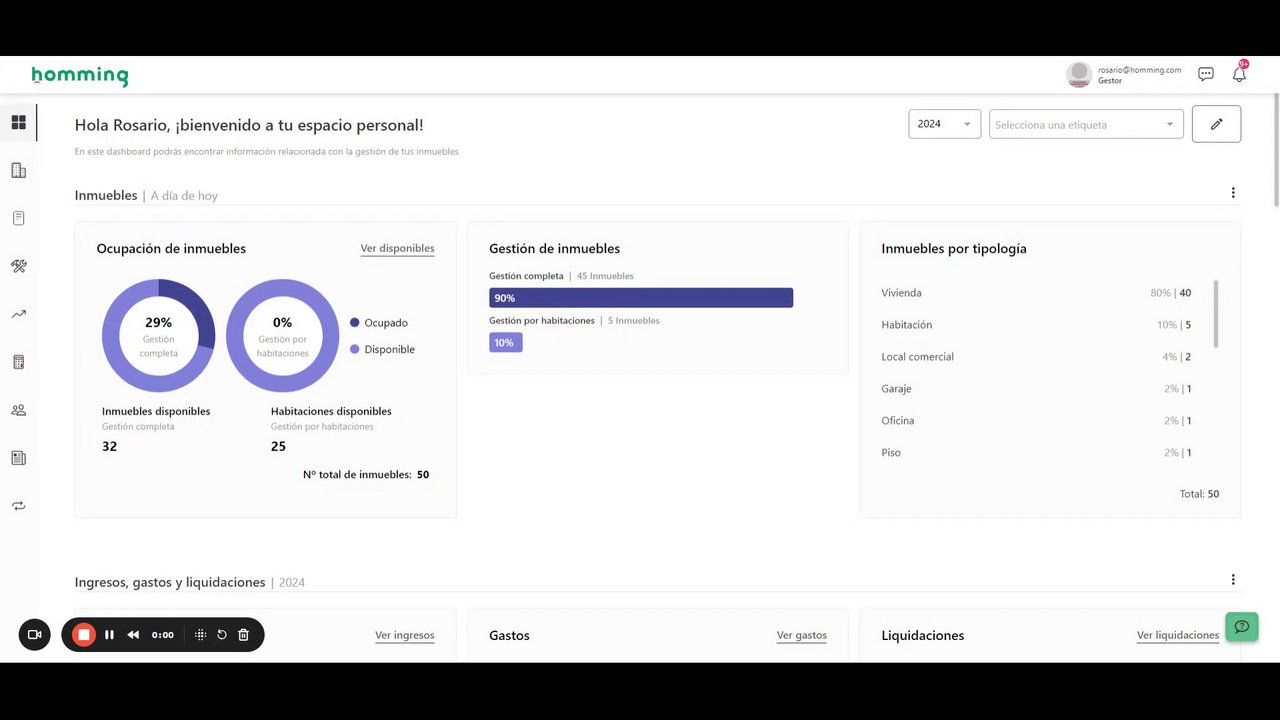Click the pencil edit dashboard button
Image resolution: width=1280 pixels, height=720 pixels.
coord(1216,124)
